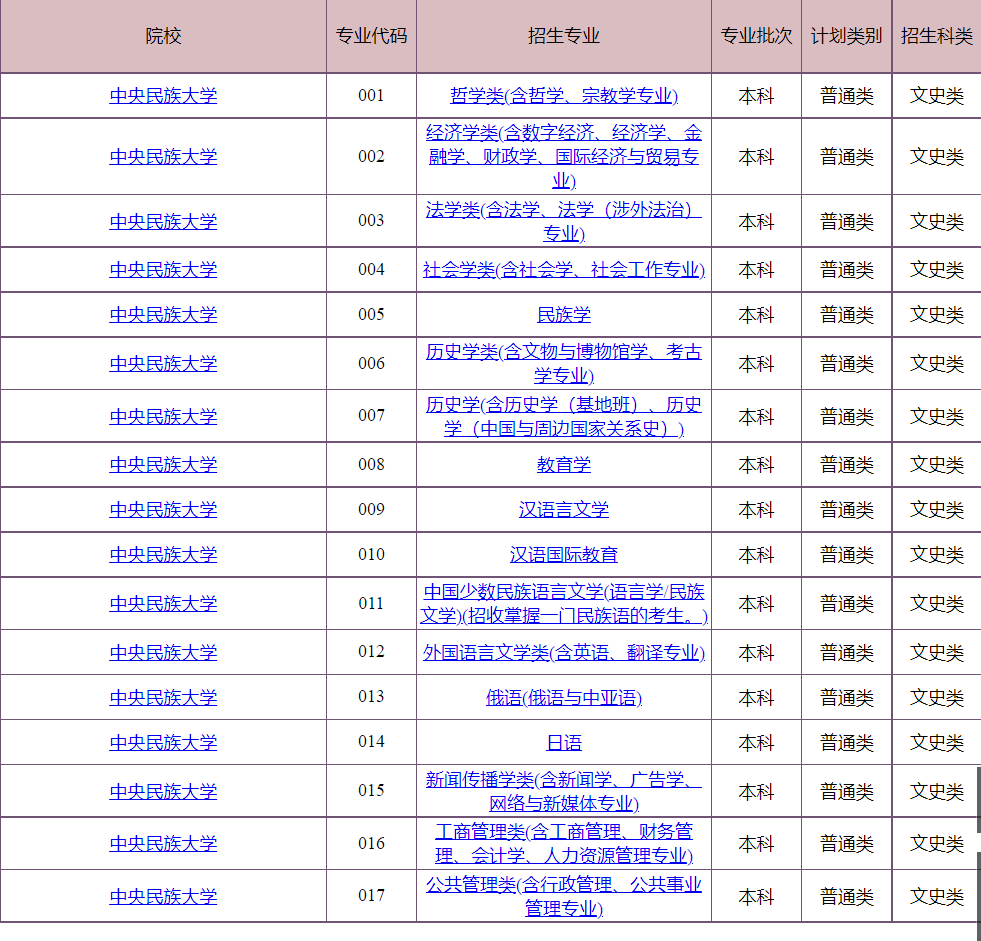Open 法学类(含法学、法学(涉外法治)专业) link
The image size is (981, 941).
tap(564, 221)
